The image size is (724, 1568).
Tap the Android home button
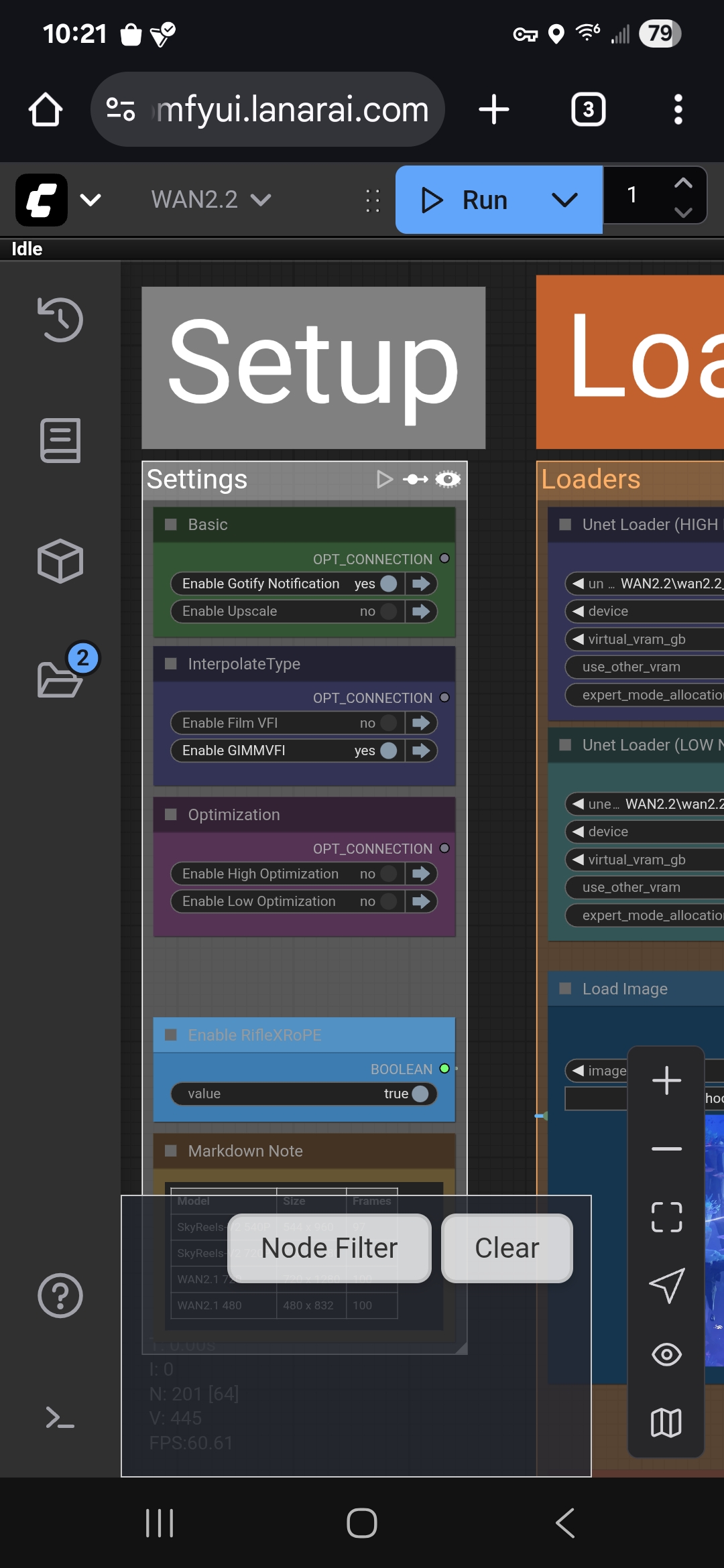click(x=362, y=1523)
